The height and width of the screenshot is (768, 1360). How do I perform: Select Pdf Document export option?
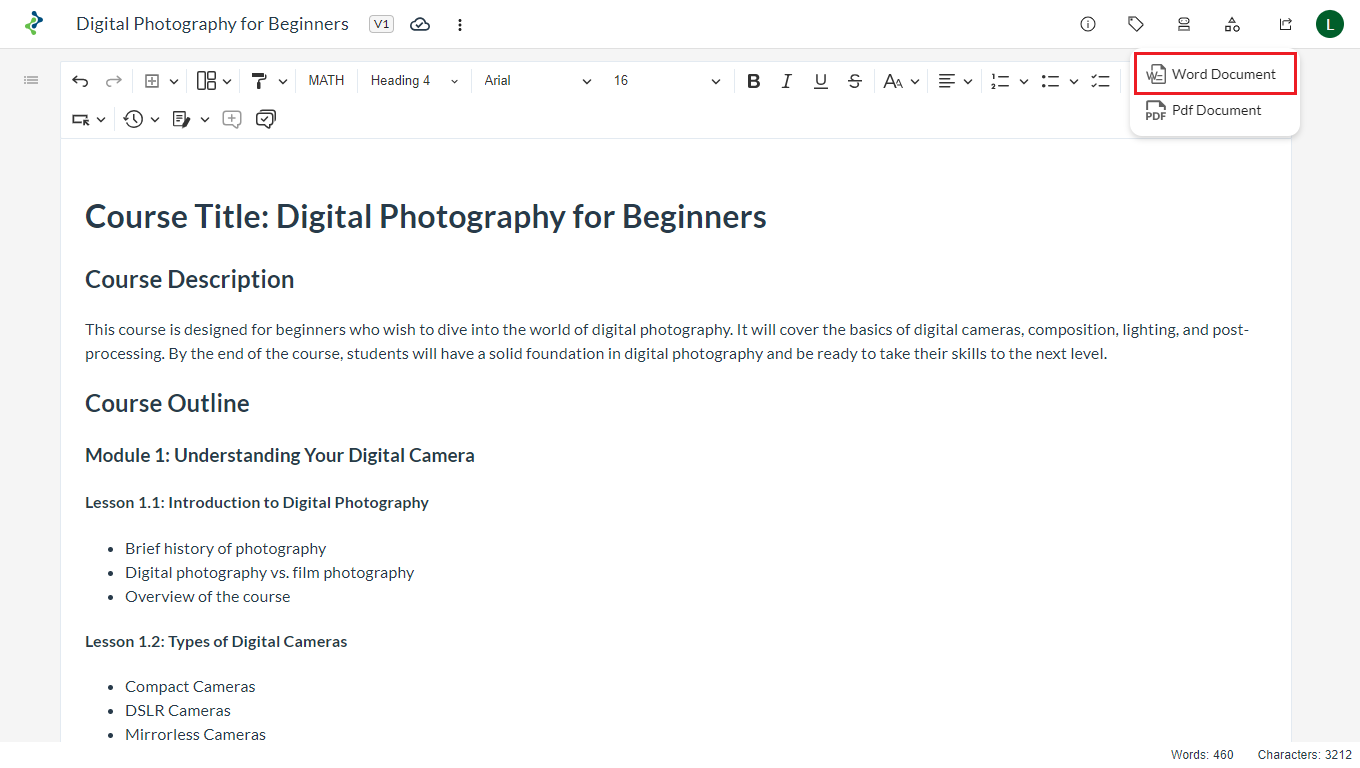pos(1215,110)
